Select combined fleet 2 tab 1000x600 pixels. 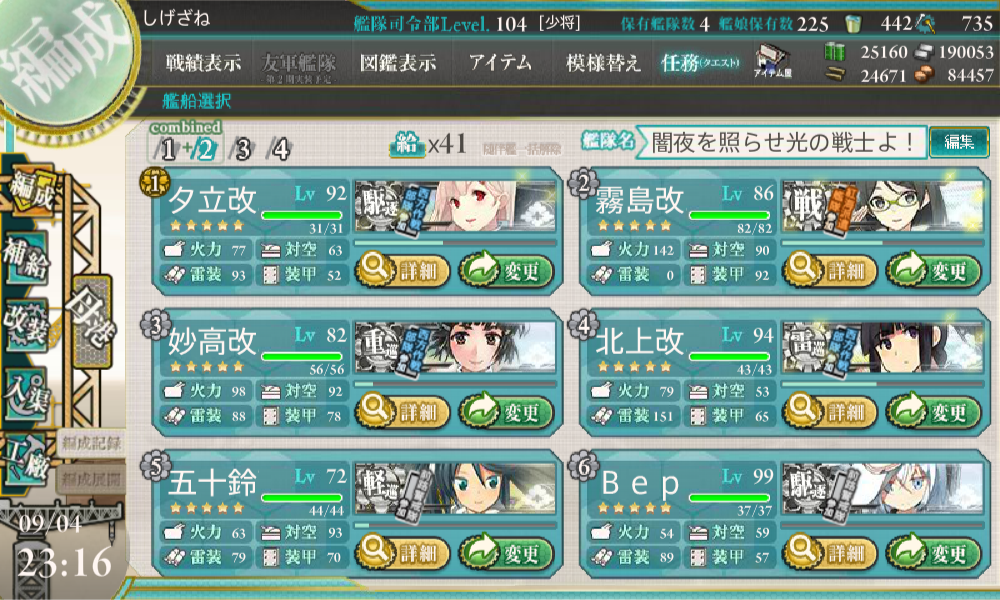205,149
